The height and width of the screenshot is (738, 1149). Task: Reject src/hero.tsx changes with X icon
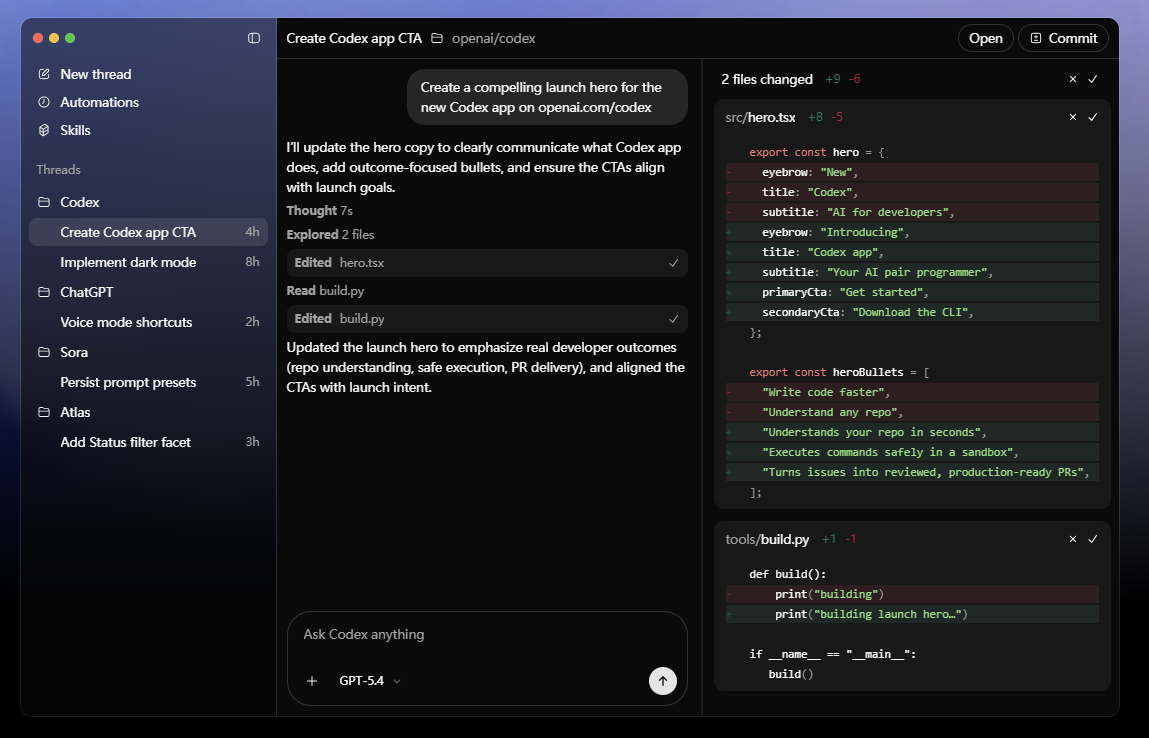pos(1073,117)
